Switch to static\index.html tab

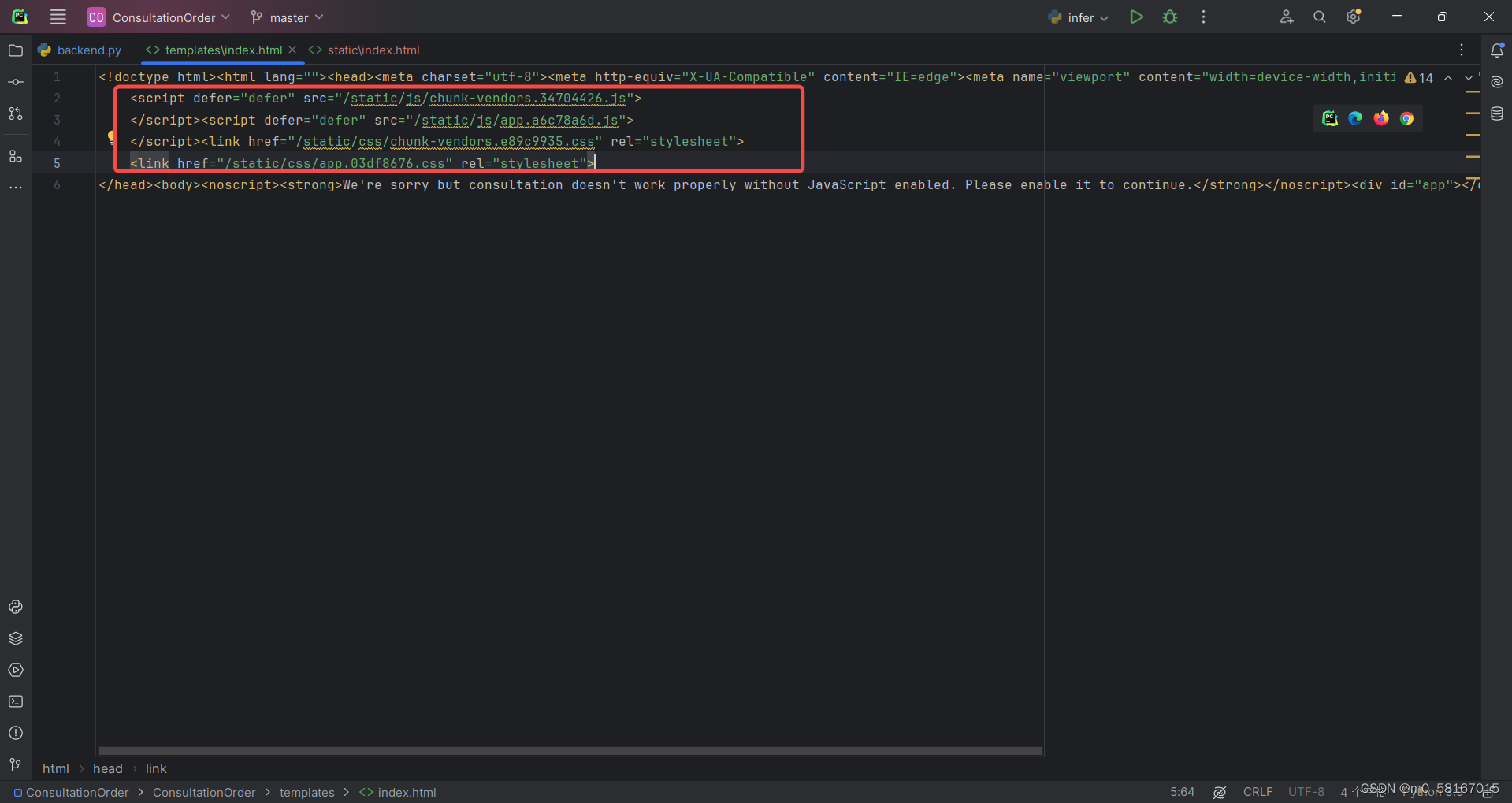coord(364,50)
